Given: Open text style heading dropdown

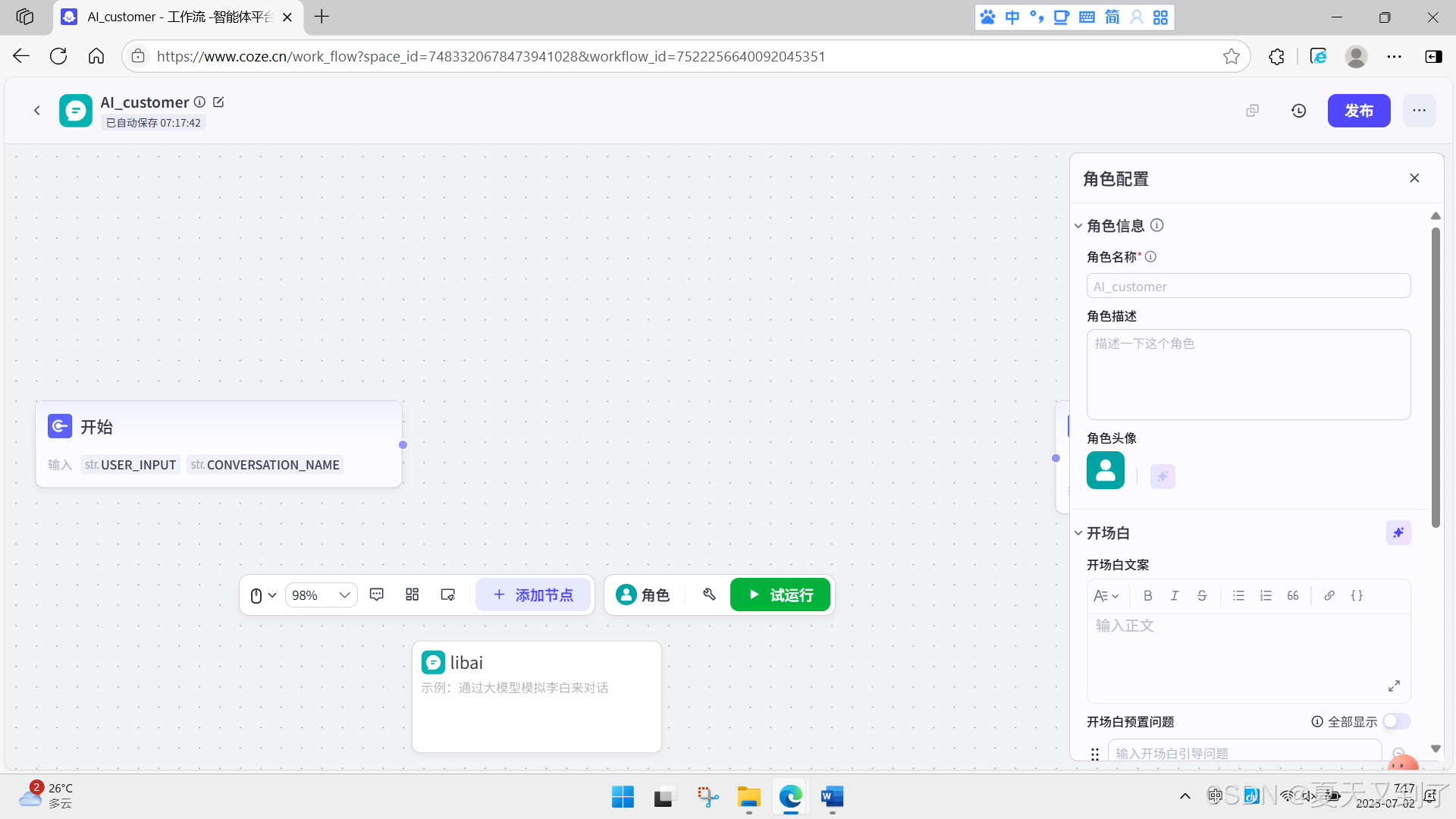Looking at the screenshot, I should click(x=1106, y=596).
